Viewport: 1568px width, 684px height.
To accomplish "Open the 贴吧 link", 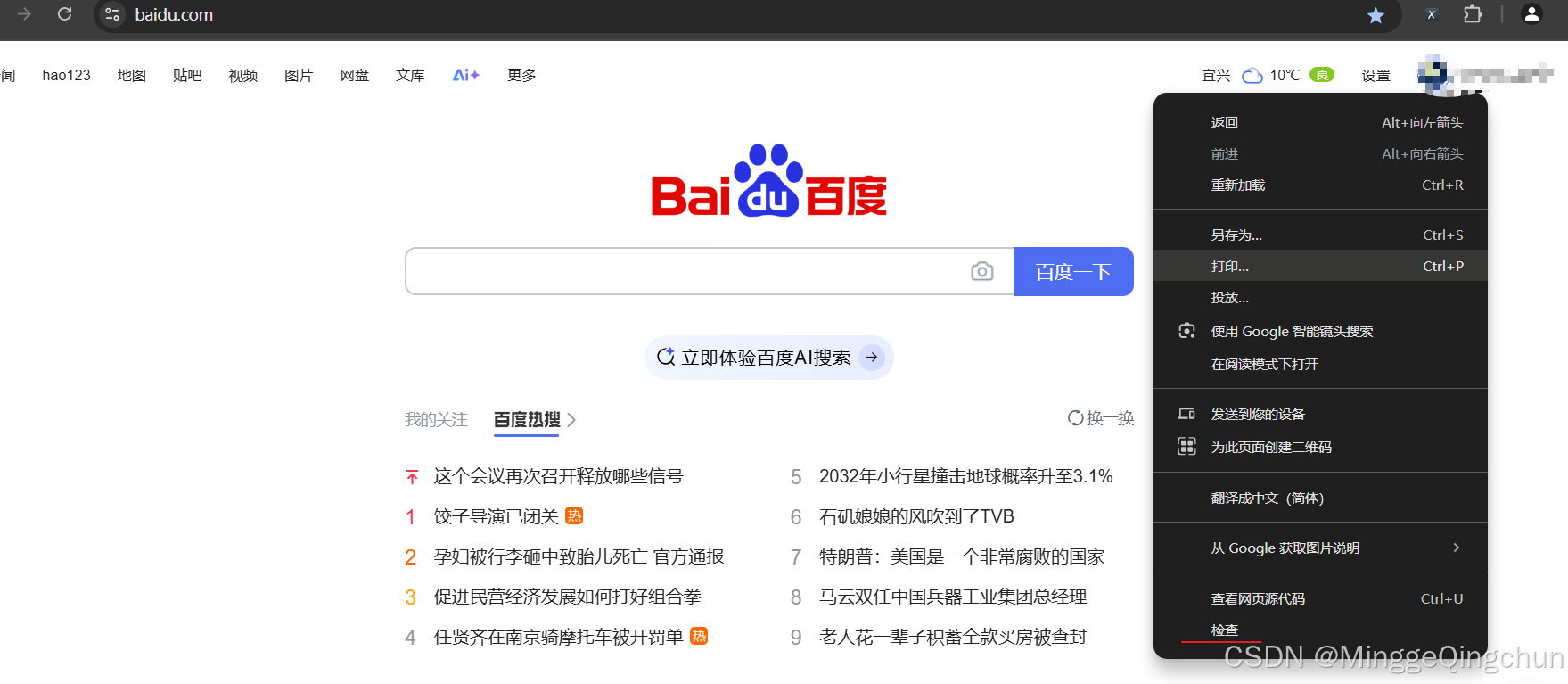I will click(187, 75).
